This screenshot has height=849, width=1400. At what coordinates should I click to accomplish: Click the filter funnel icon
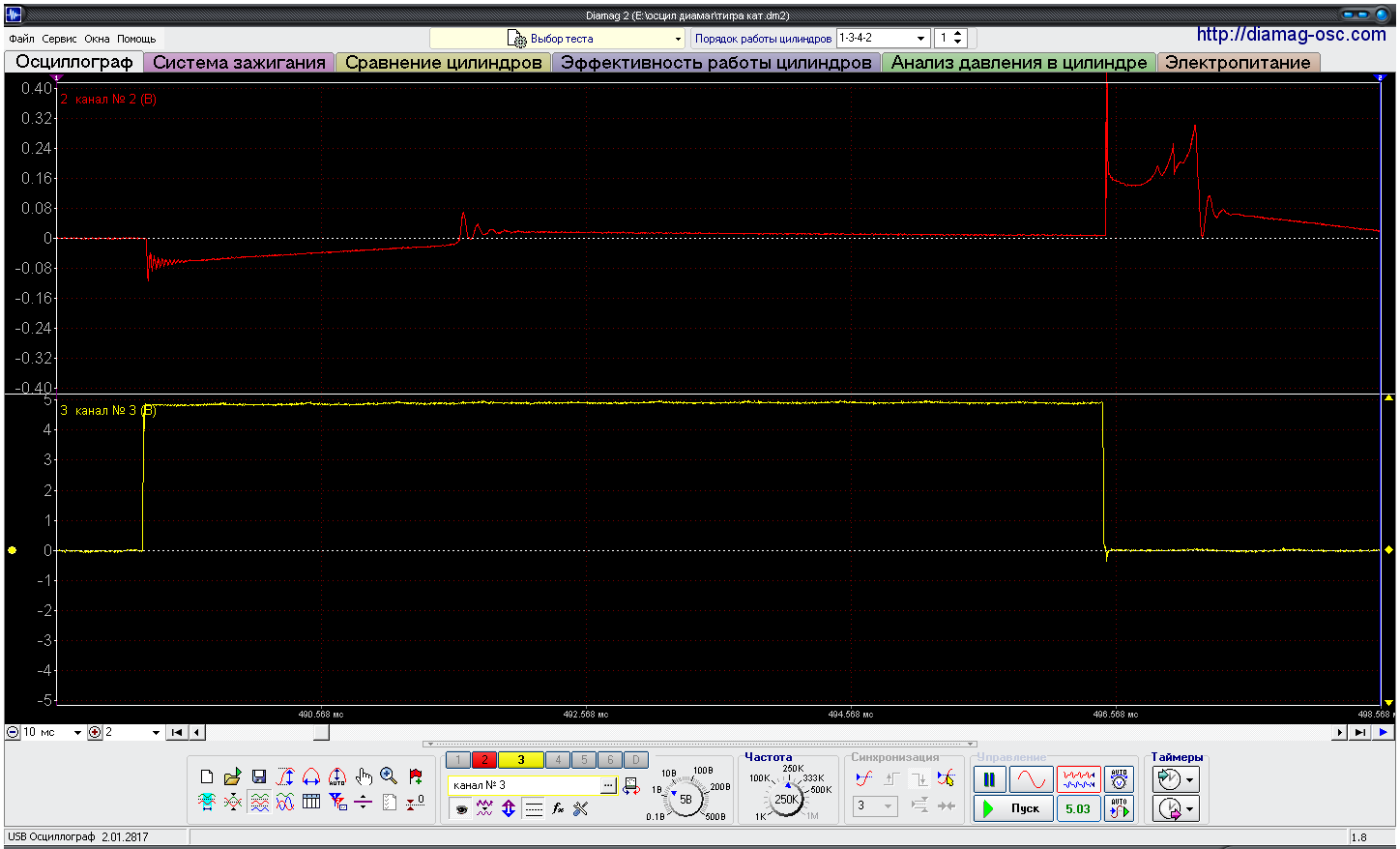coord(337,802)
